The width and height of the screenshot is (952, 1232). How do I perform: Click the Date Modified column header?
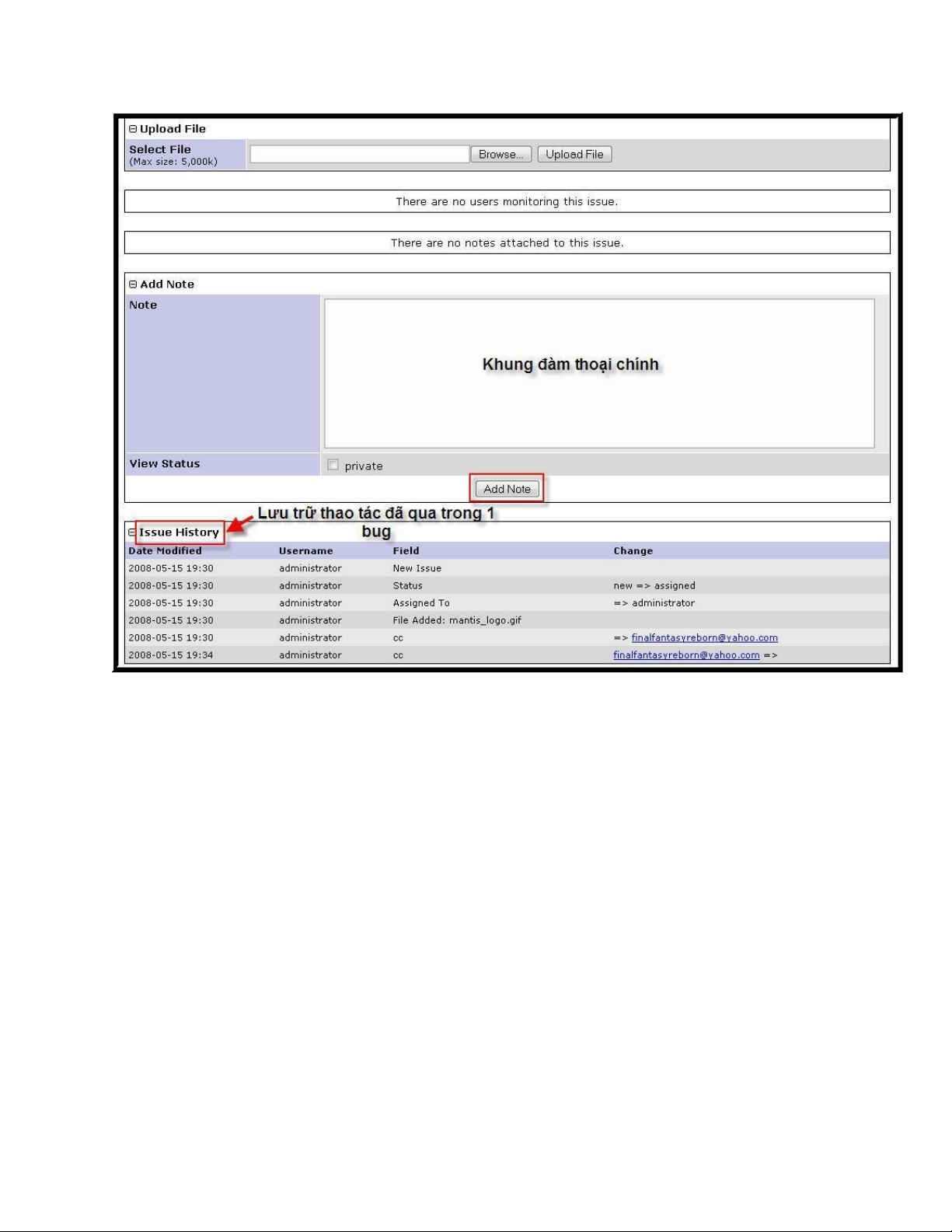point(165,551)
